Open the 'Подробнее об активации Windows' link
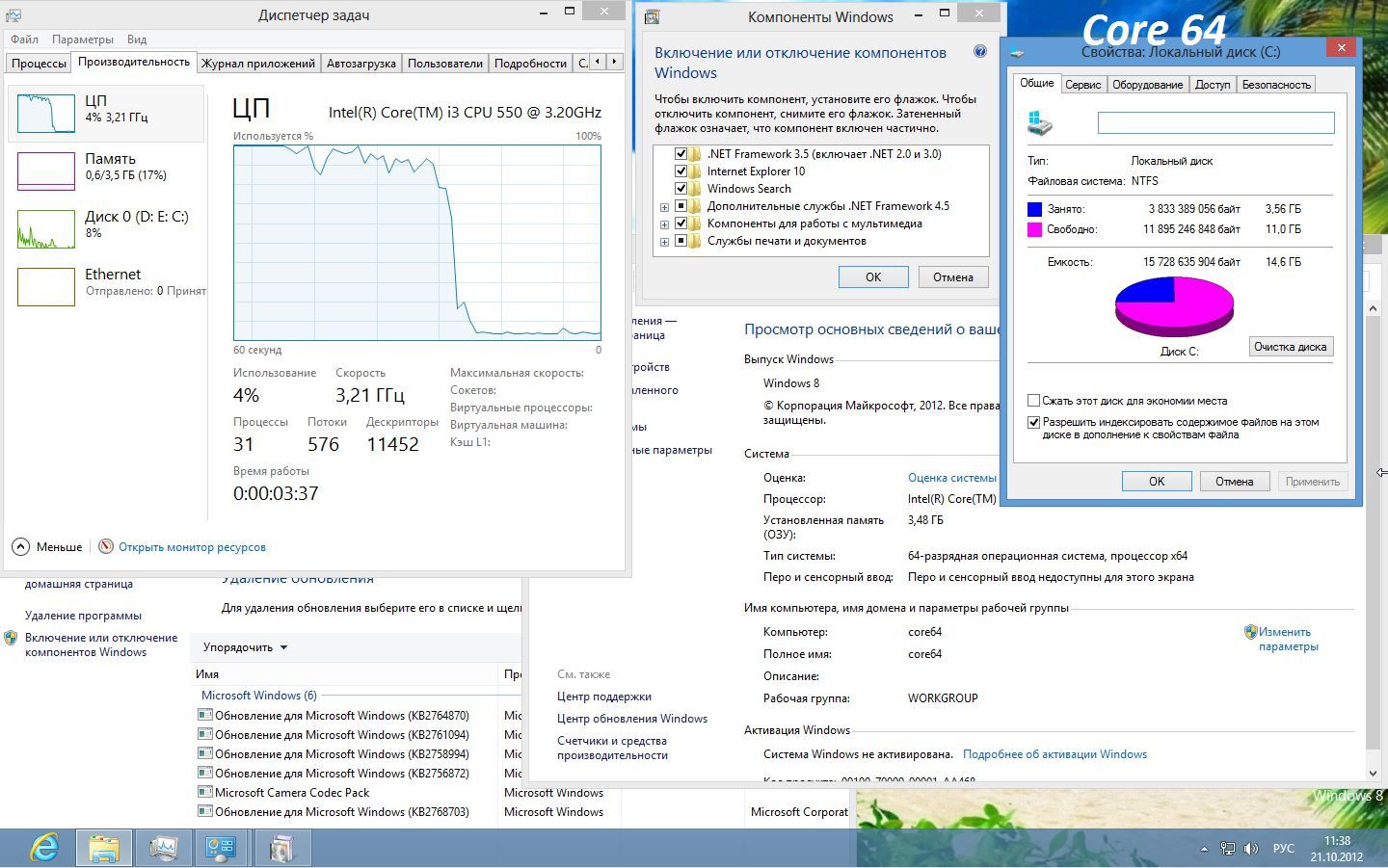 (x=1054, y=754)
